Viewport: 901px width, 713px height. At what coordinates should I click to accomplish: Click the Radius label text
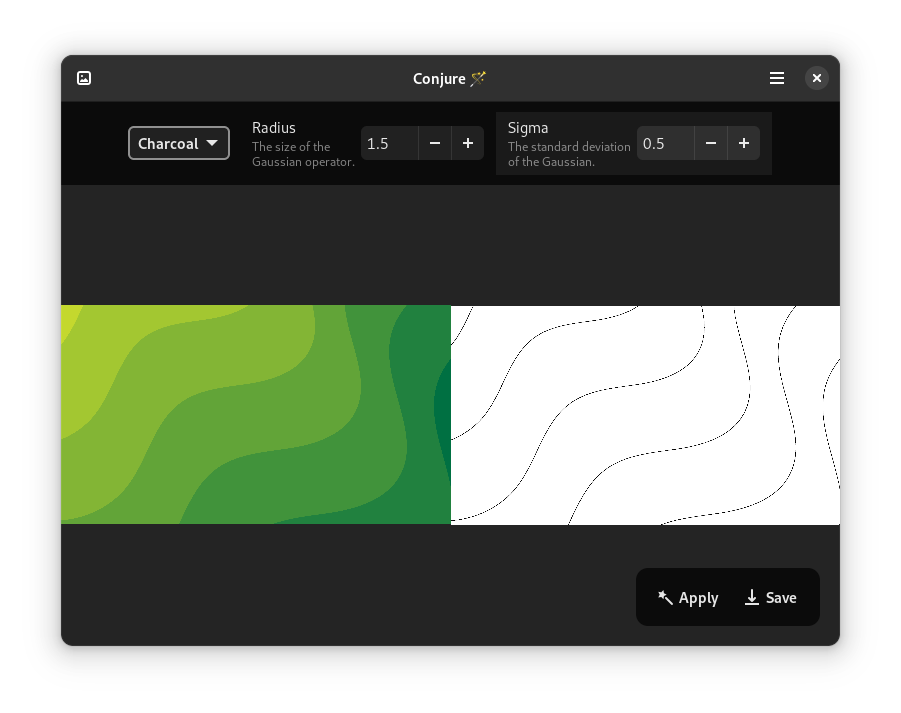coord(274,128)
